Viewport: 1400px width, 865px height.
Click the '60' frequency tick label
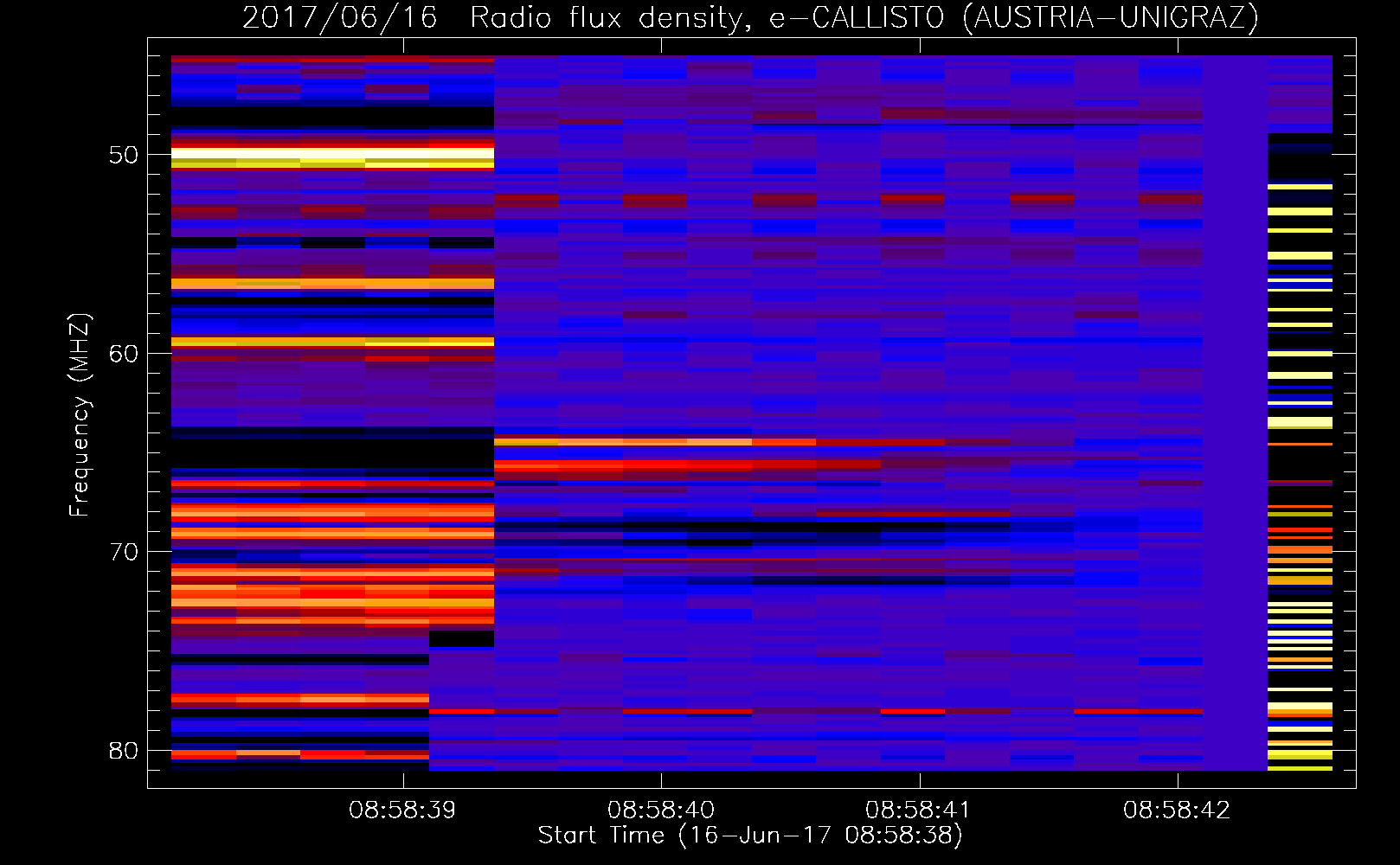point(124,354)
